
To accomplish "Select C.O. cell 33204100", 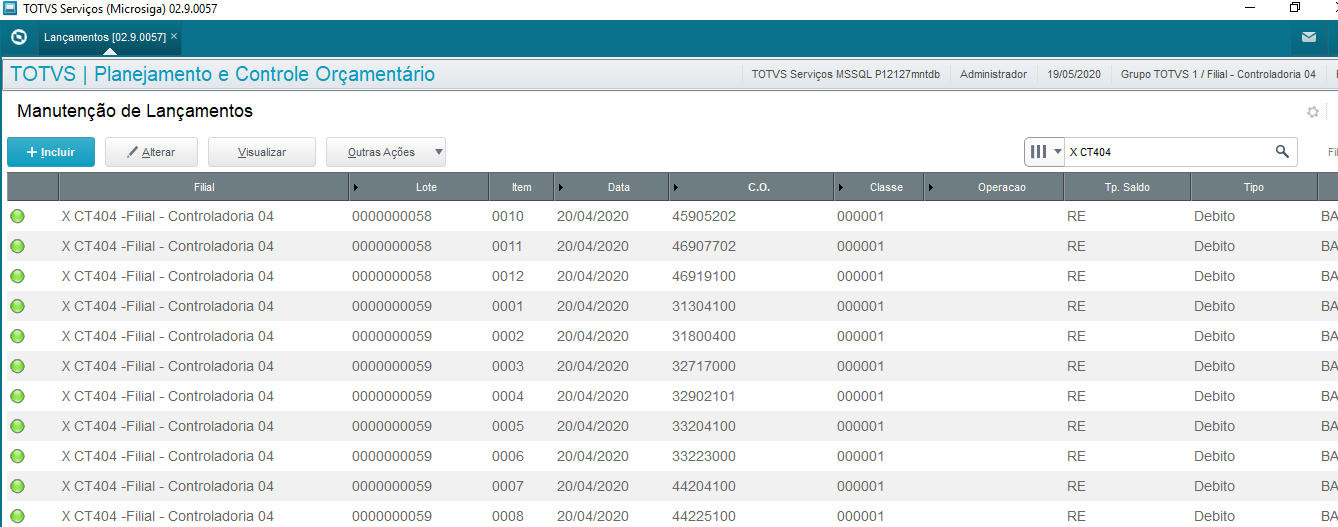I will (x=703, y=426).
